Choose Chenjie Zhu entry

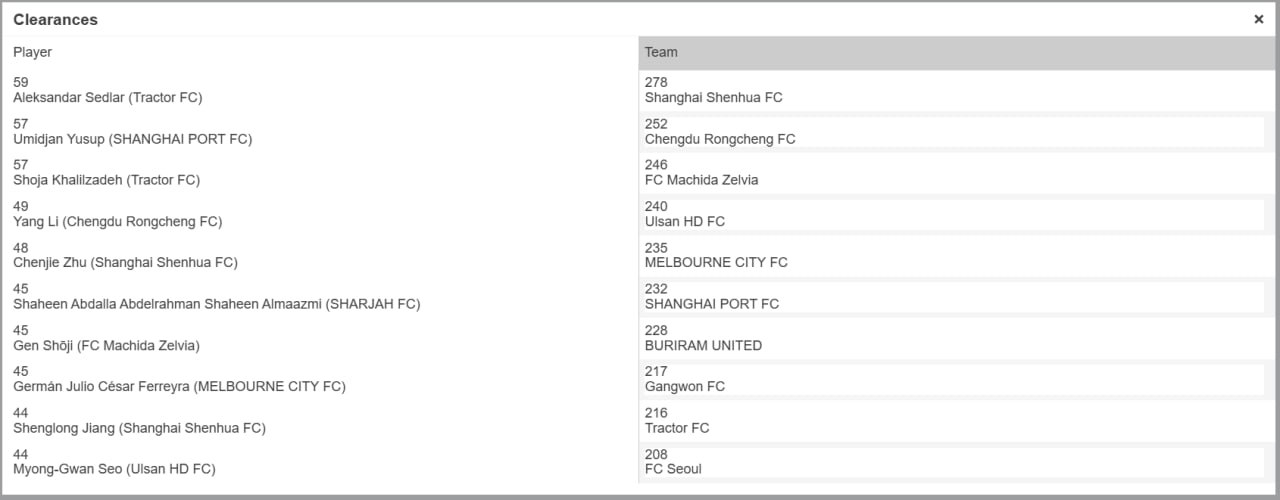click(321, 255)
